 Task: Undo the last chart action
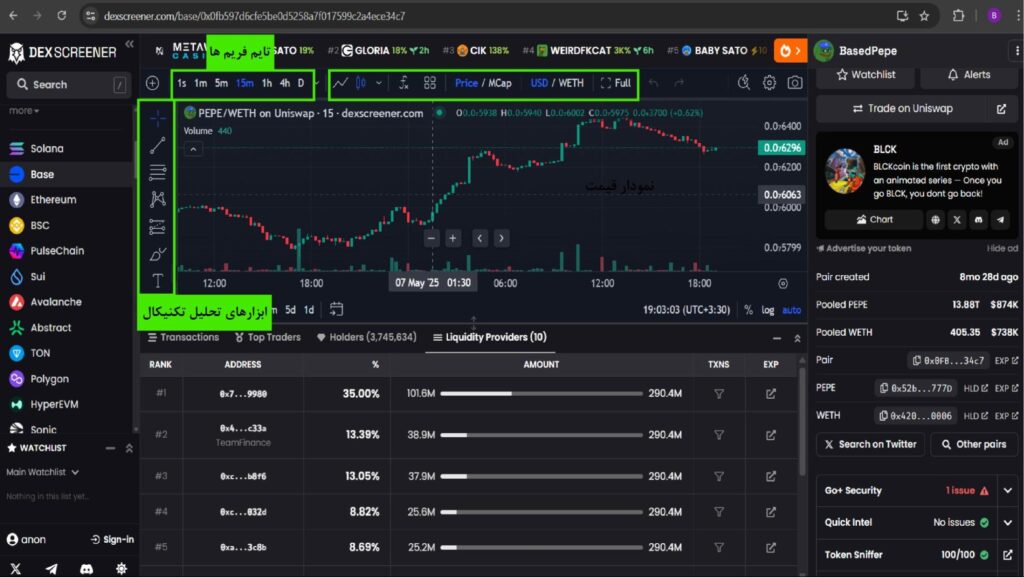[x=654, y=83]
